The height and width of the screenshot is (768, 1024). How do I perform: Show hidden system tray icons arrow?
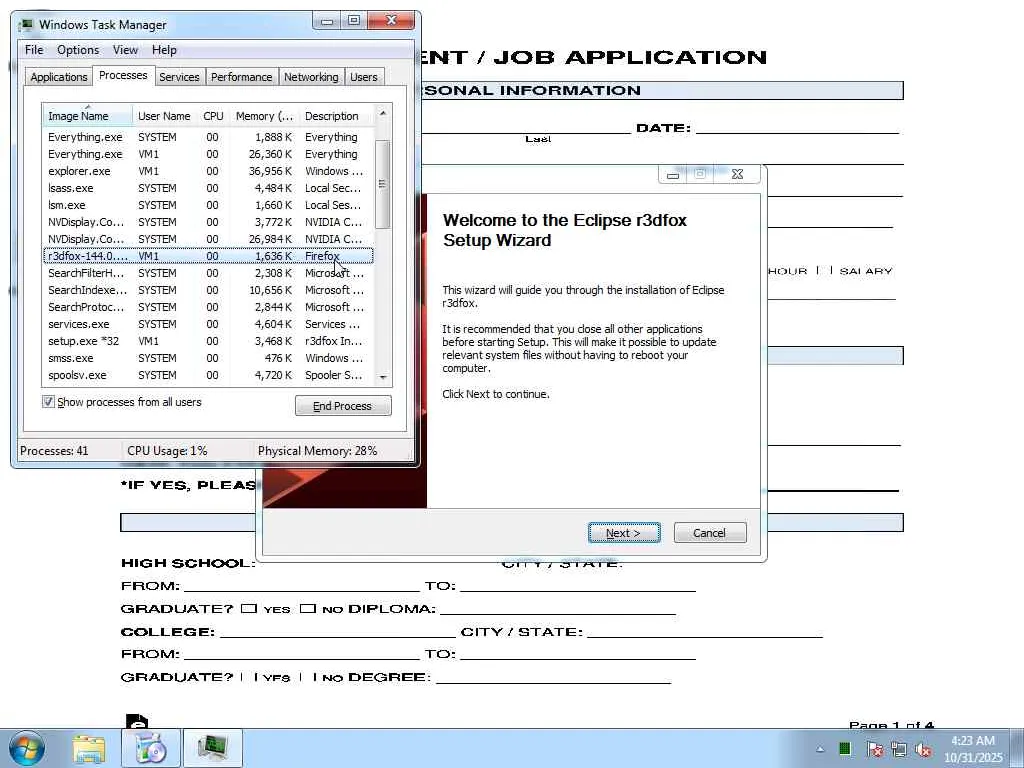click(820, 749)
